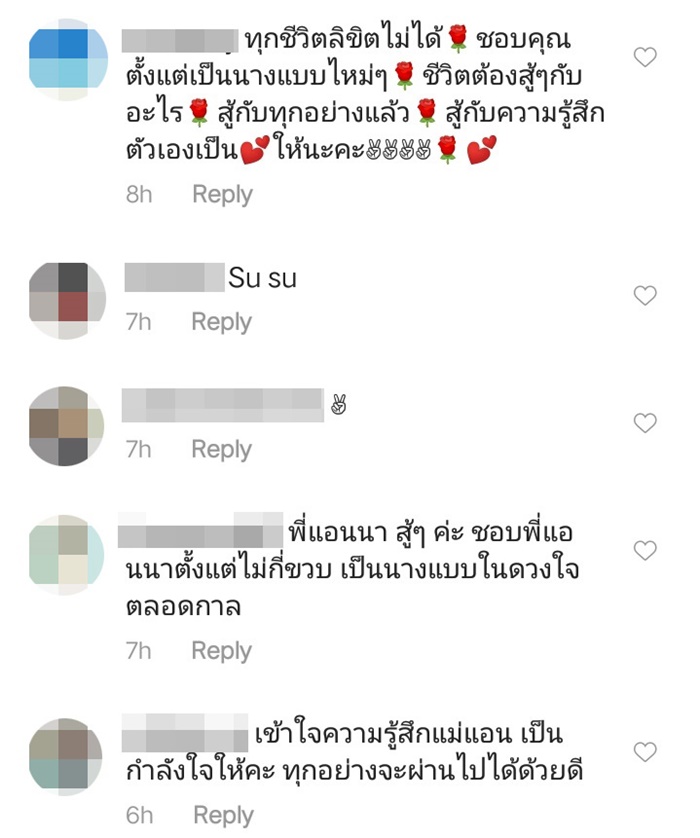Like the "Su su" comment
Viewport: 700px width, 838px height.
pos(644,295)
